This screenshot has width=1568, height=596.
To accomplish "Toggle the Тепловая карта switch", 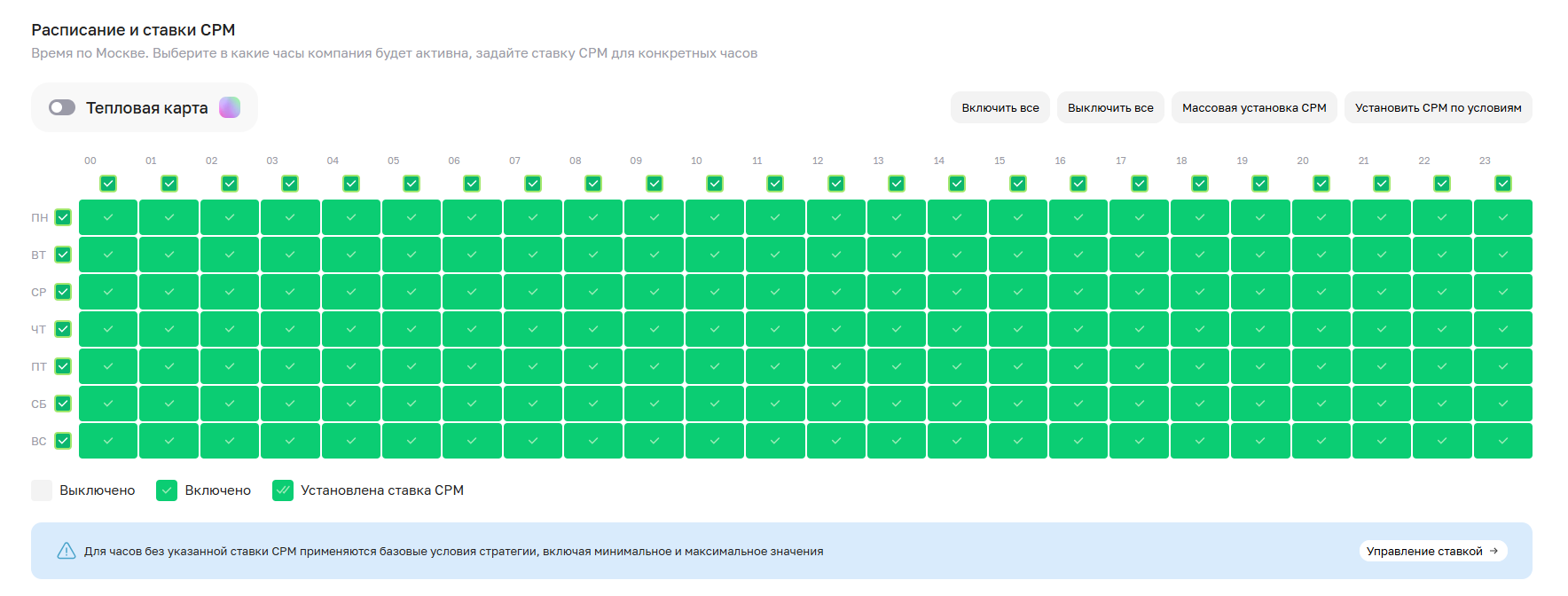I will [x=62, y=107].
